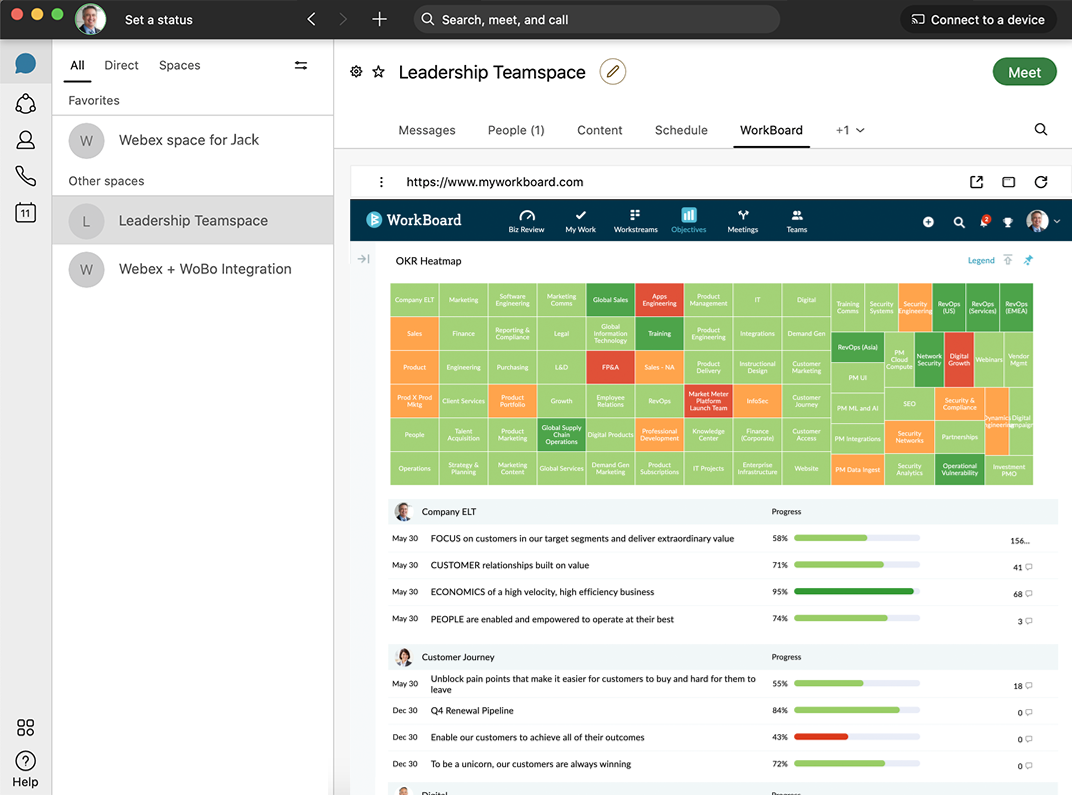Open Webex space for Jack

[193, 140]
